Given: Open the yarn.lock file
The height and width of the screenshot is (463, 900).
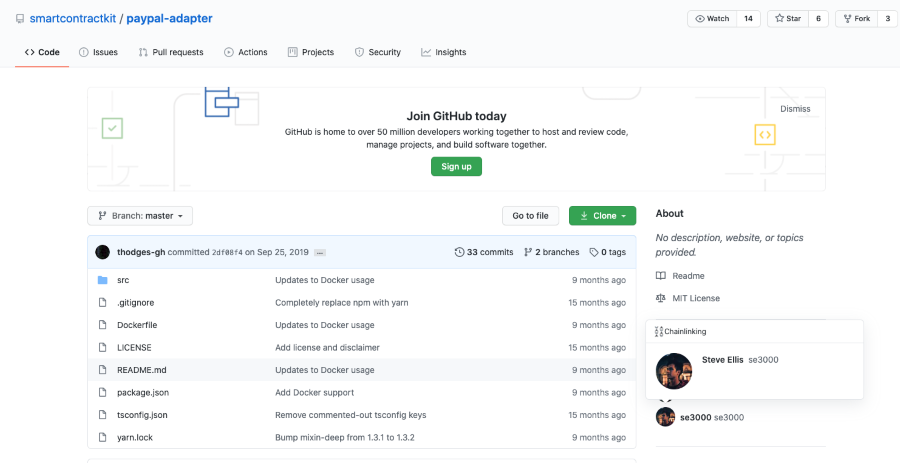Looking at the screenshot, I should click(x=135, y=437).
